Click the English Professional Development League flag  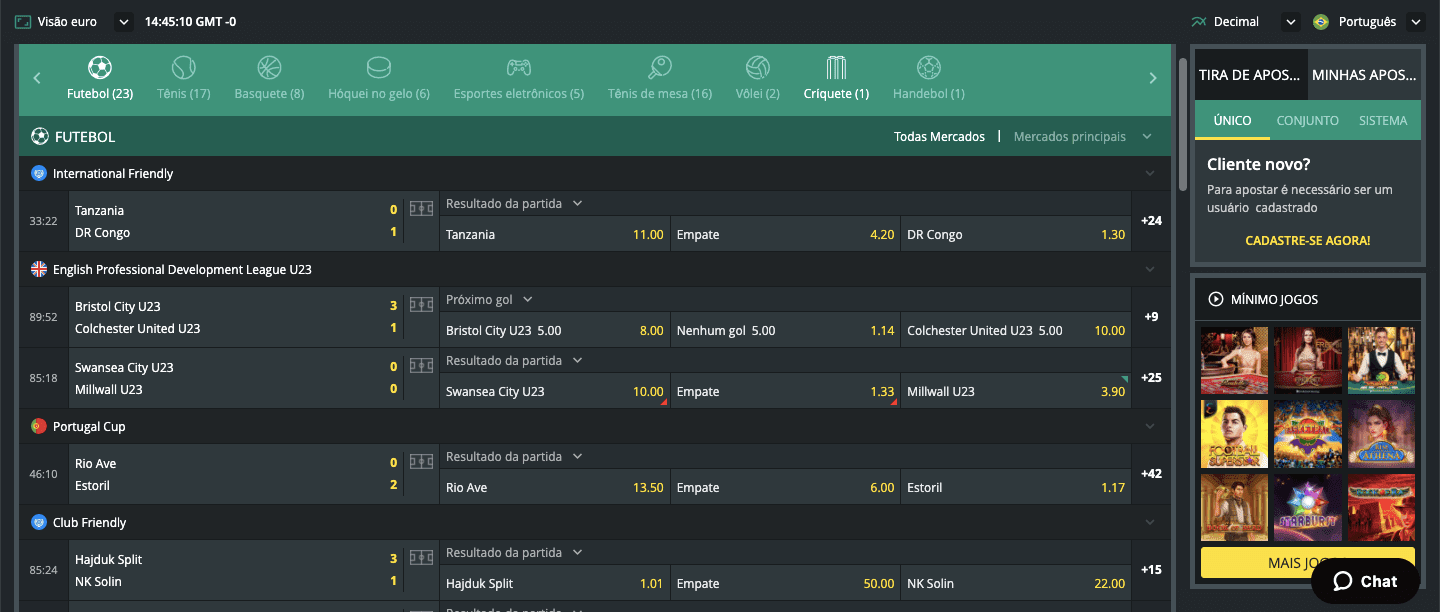click(x=39, y=269)
